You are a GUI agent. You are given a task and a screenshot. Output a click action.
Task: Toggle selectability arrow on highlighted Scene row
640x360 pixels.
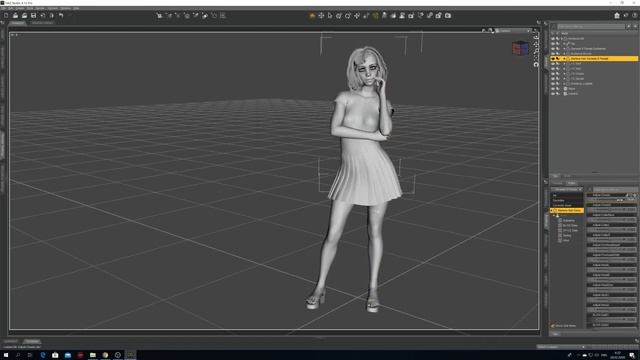558,59
